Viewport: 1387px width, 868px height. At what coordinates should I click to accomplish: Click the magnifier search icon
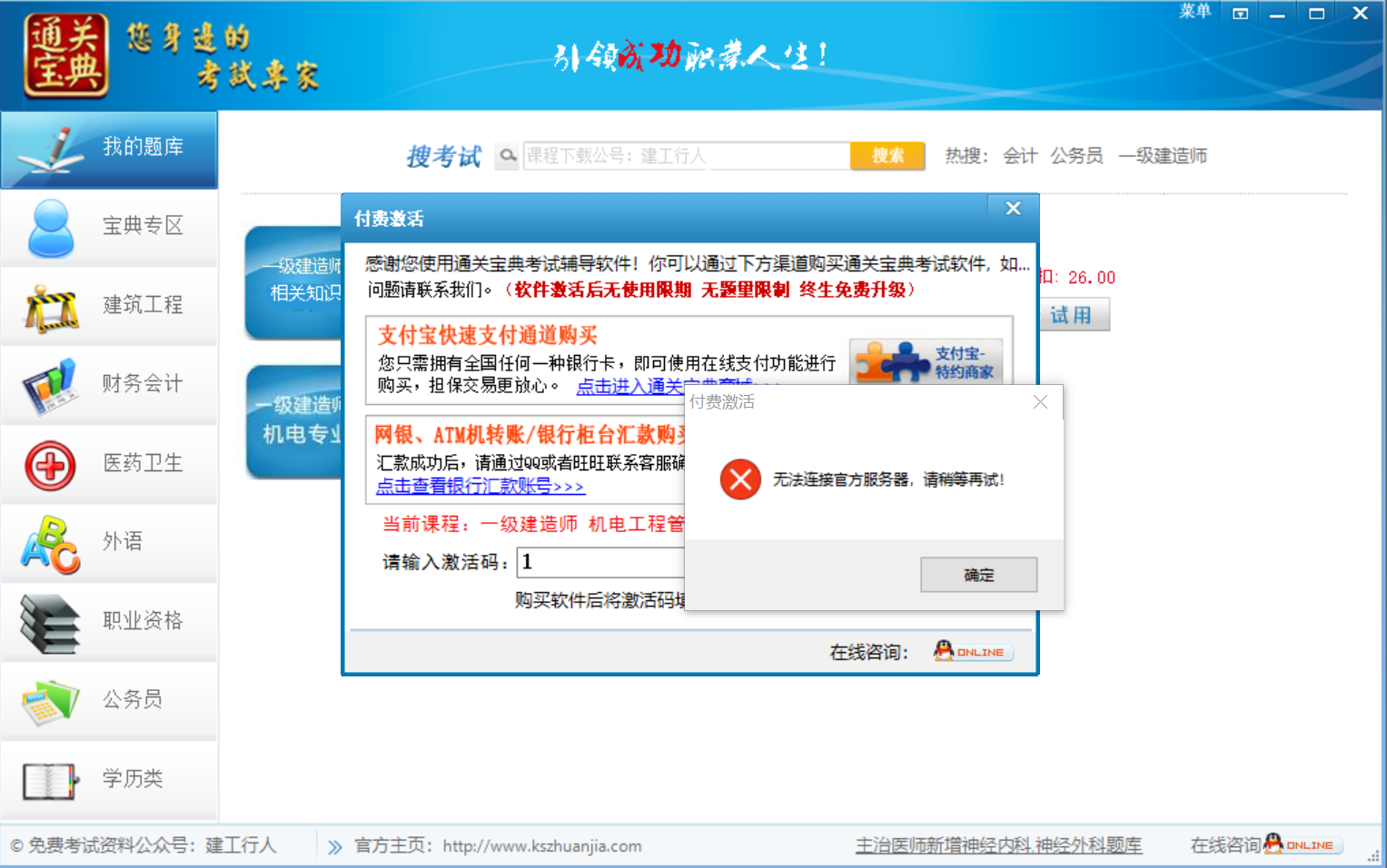[508, 156]
